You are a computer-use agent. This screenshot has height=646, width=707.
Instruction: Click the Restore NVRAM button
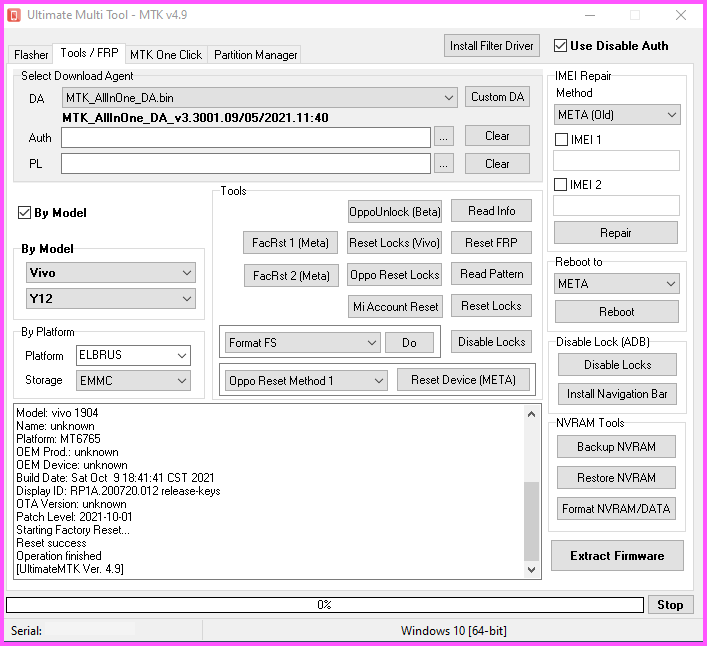pyautogui.click(x=616, y=477)
